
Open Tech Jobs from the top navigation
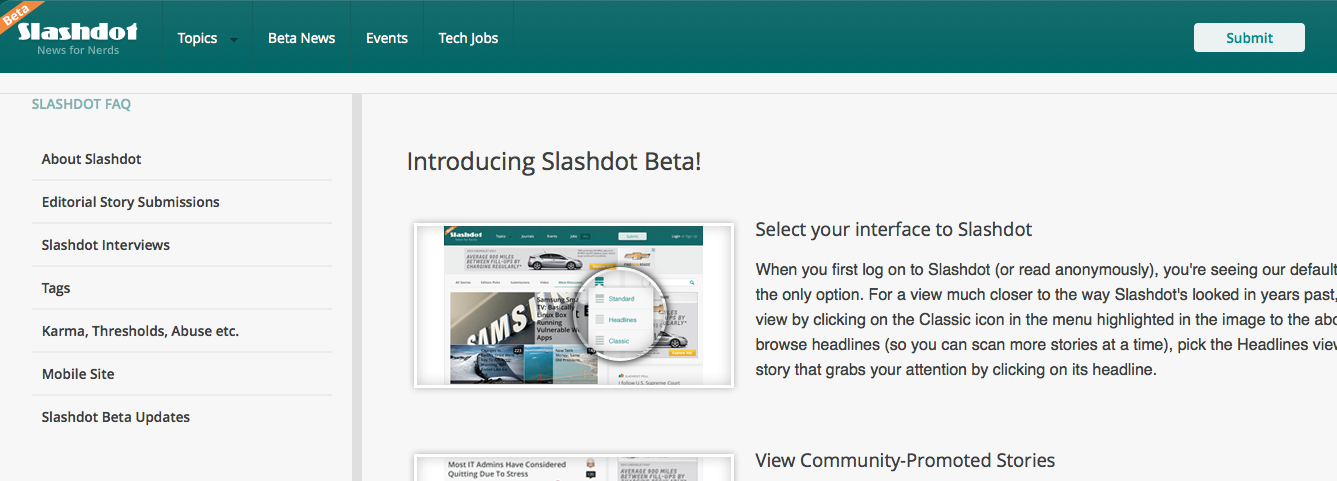(468, 38)
